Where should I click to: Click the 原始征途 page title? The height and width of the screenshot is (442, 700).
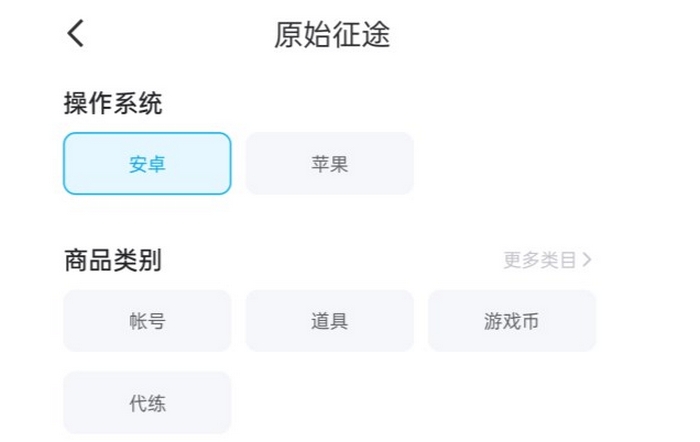(332, 34)
